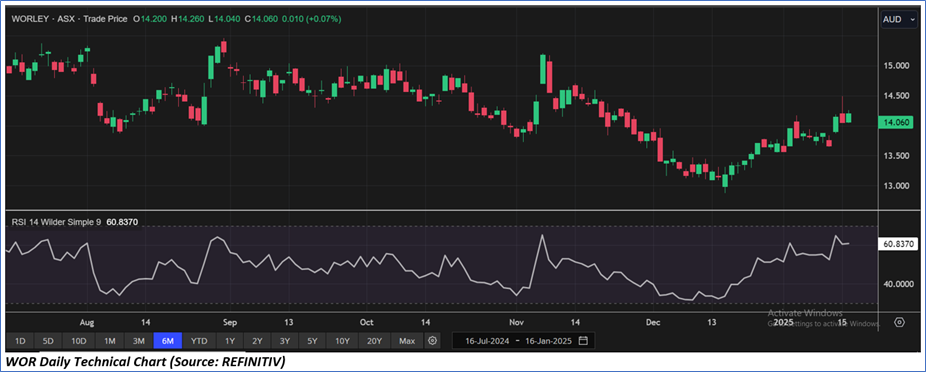This screenshot has height=372, width=926.
Task: Click the Sep label on time axis
Action: (230, 322)
